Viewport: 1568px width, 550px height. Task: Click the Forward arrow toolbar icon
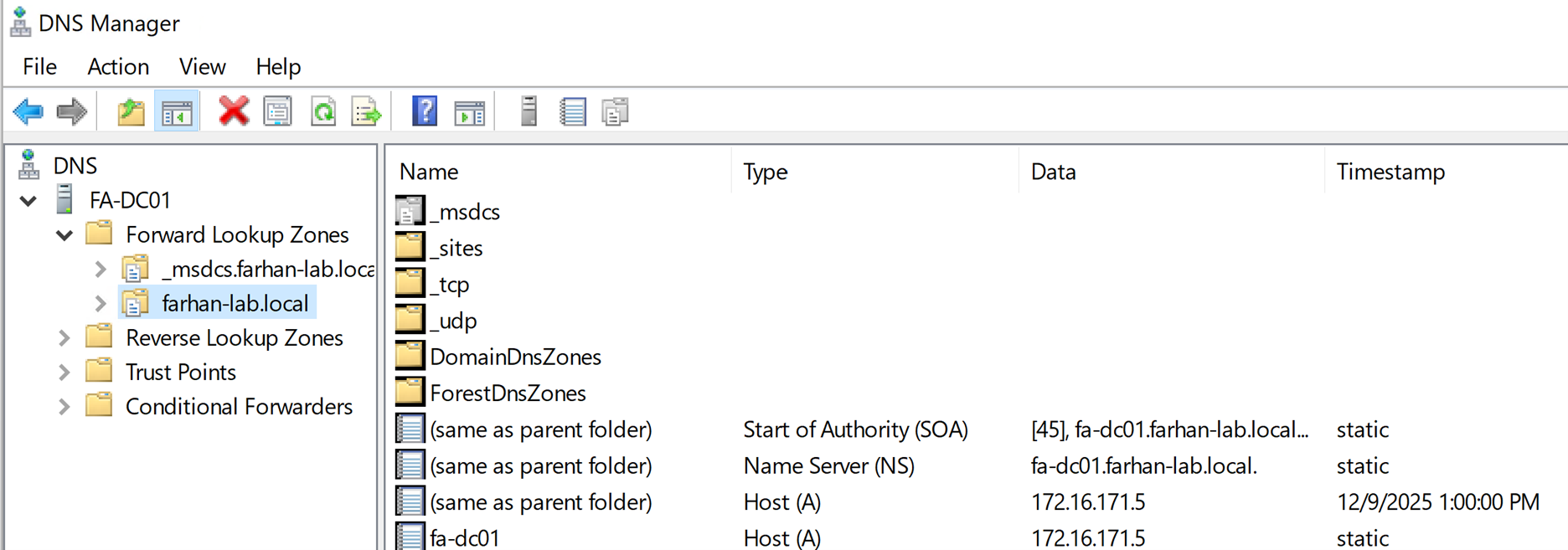(72, 111)
